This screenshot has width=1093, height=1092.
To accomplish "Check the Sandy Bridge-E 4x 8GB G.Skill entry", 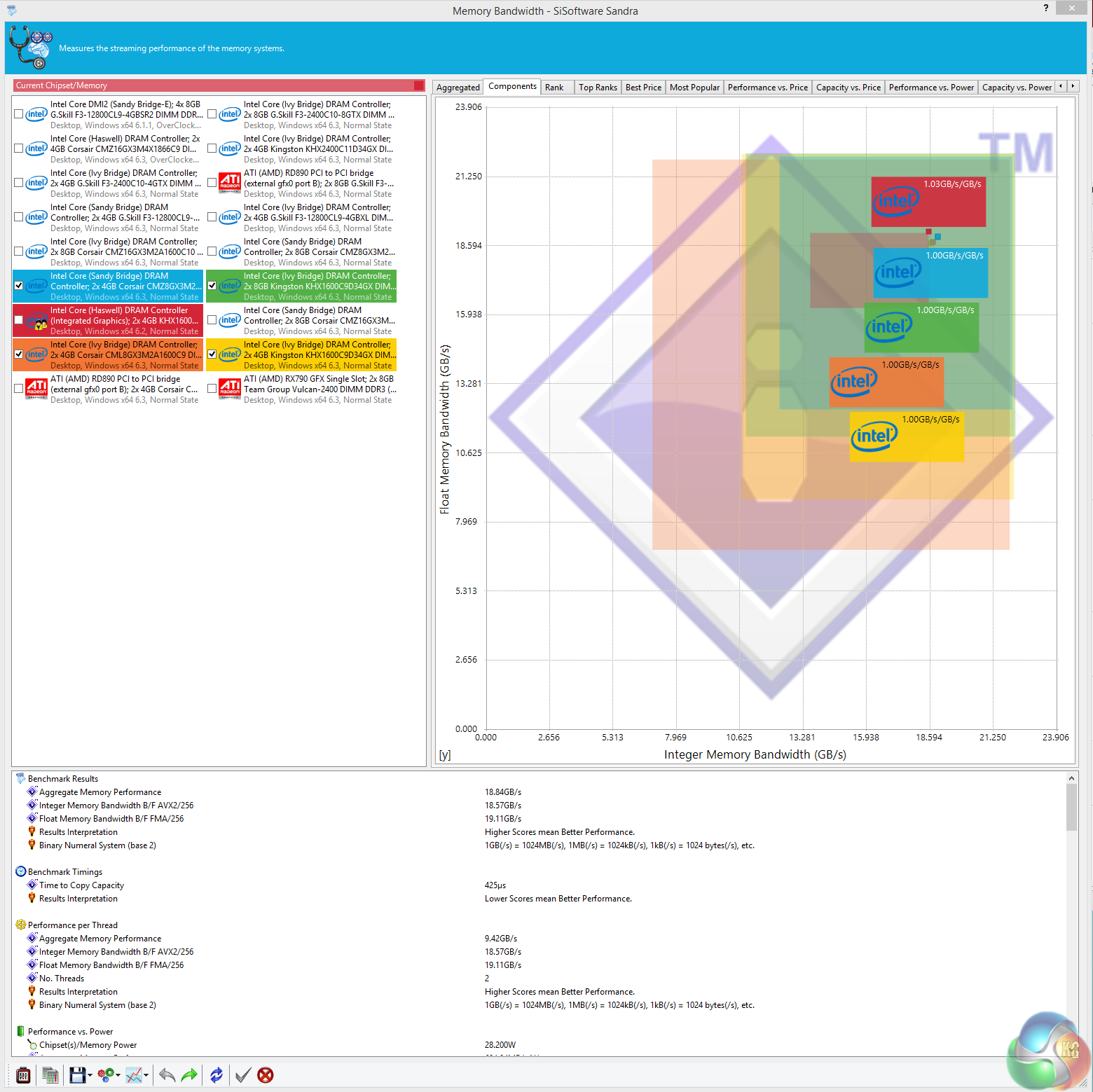I will point(19,114).
